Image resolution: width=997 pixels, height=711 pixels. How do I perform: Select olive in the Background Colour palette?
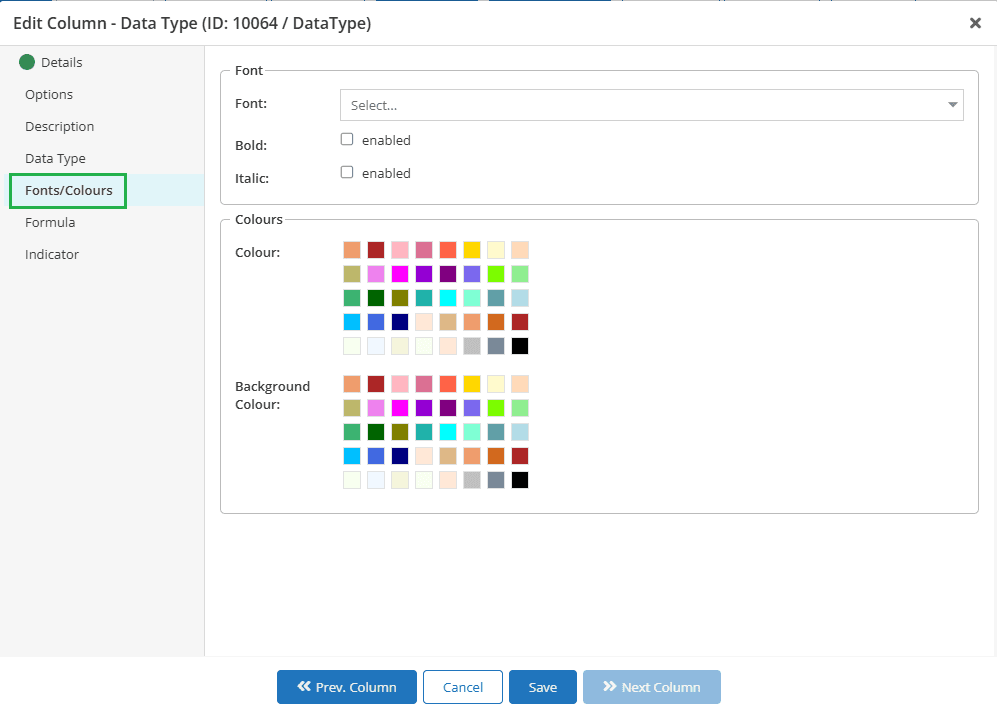(x=400, y=432)
